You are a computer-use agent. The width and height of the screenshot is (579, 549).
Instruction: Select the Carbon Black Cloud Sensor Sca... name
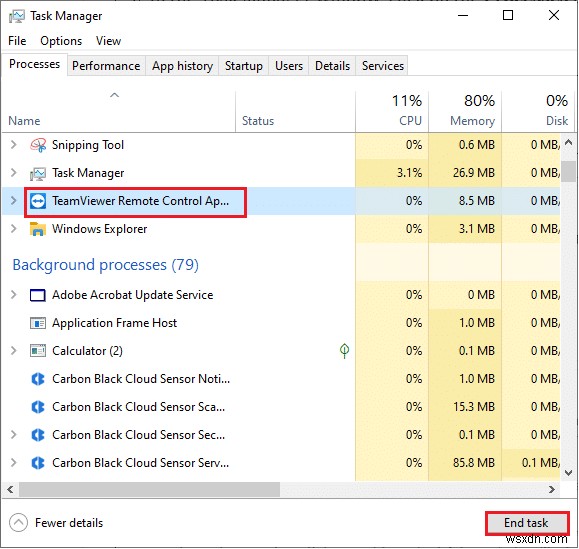click(x=138, y=407)
